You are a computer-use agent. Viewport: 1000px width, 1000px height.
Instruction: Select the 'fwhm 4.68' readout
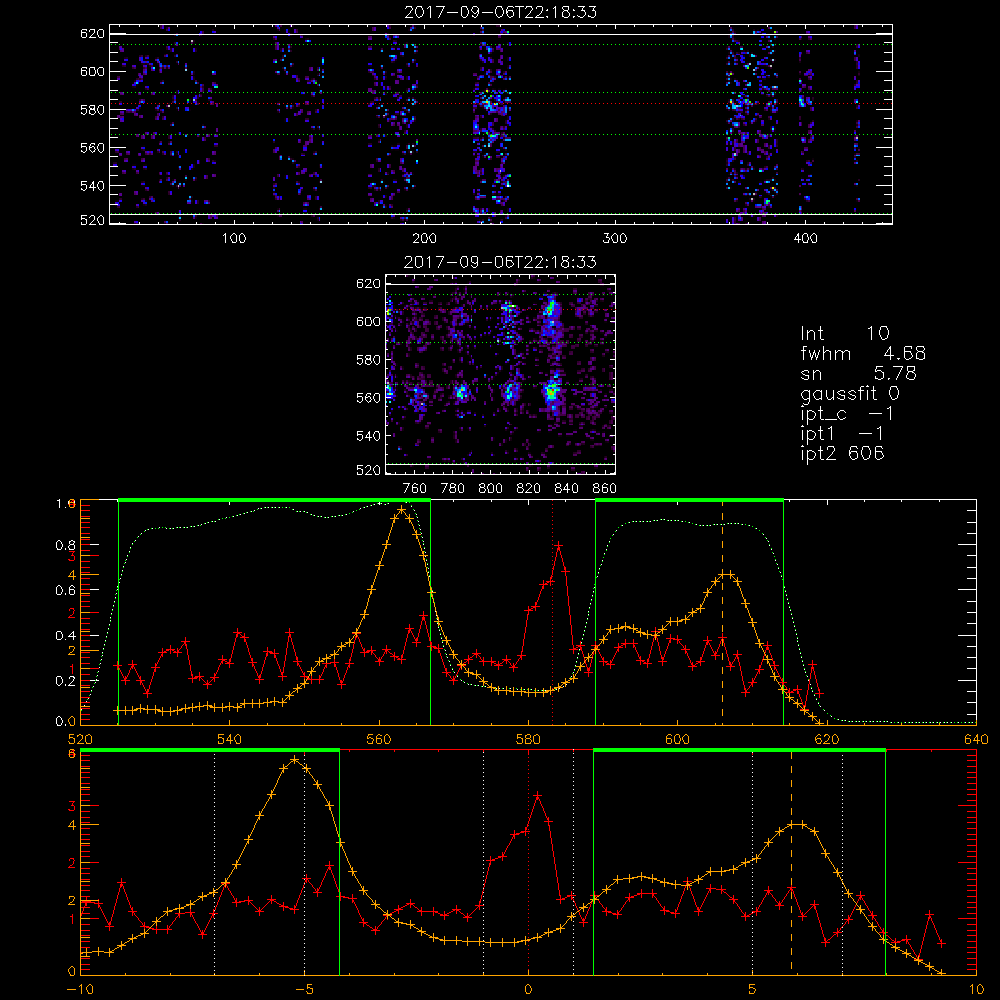click(863, 353)
